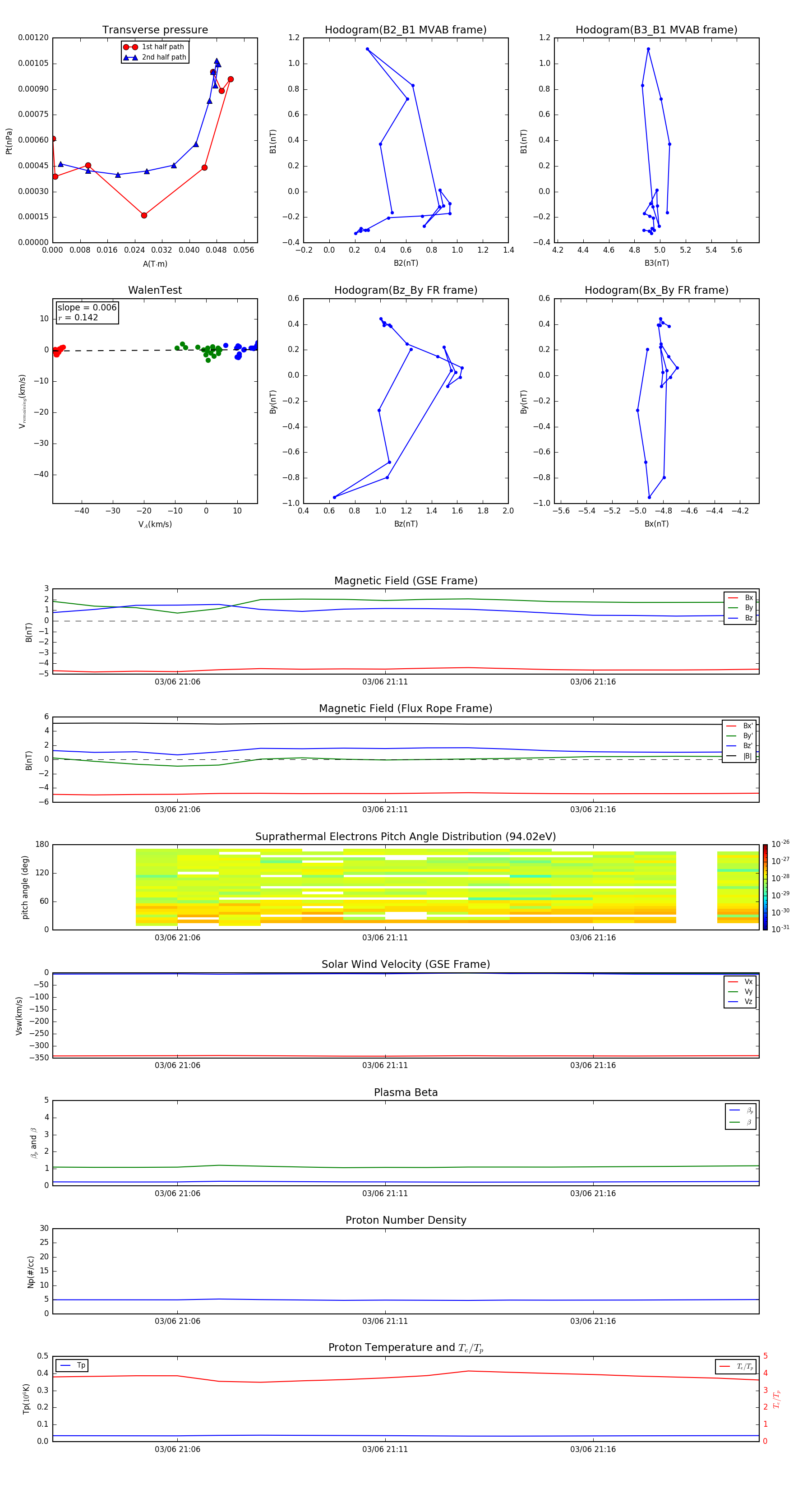Click the 'Proton Number Density' title
This screenshot has height=1489, width=812.
pos(406,1221)
